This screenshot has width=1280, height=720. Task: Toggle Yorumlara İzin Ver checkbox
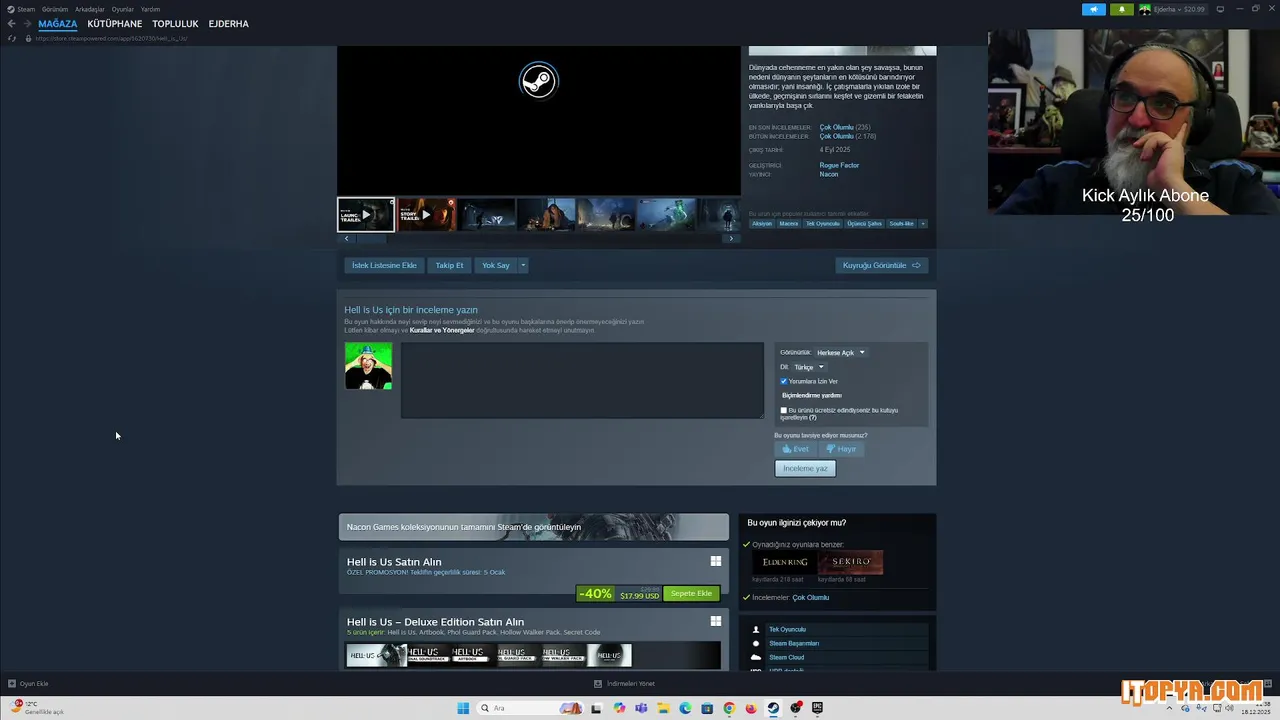tap(783, 381)
